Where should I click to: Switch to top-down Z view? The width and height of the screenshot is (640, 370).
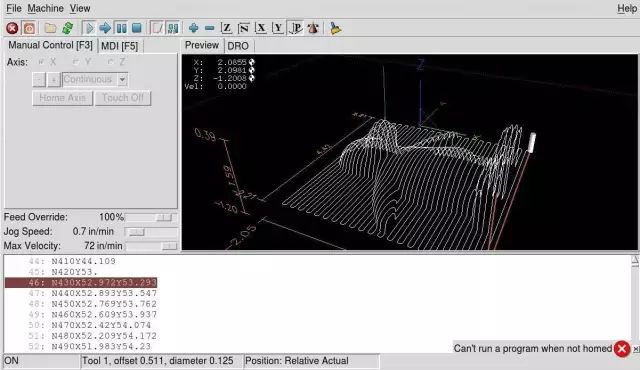click(226, 28)
